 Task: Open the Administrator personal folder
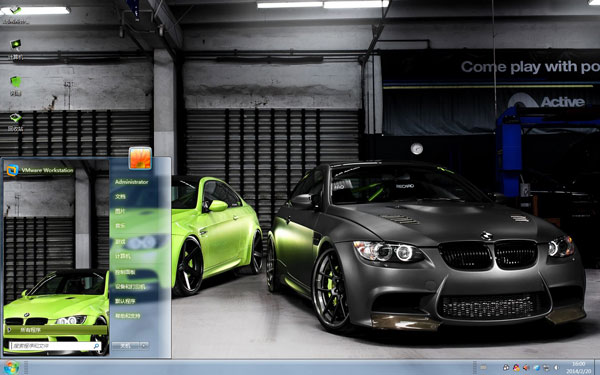pyautogui.click(x=131, y=182)
